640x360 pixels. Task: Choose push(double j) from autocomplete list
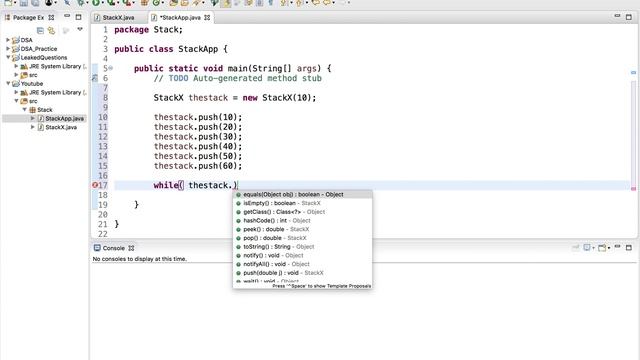click(302, 273)
